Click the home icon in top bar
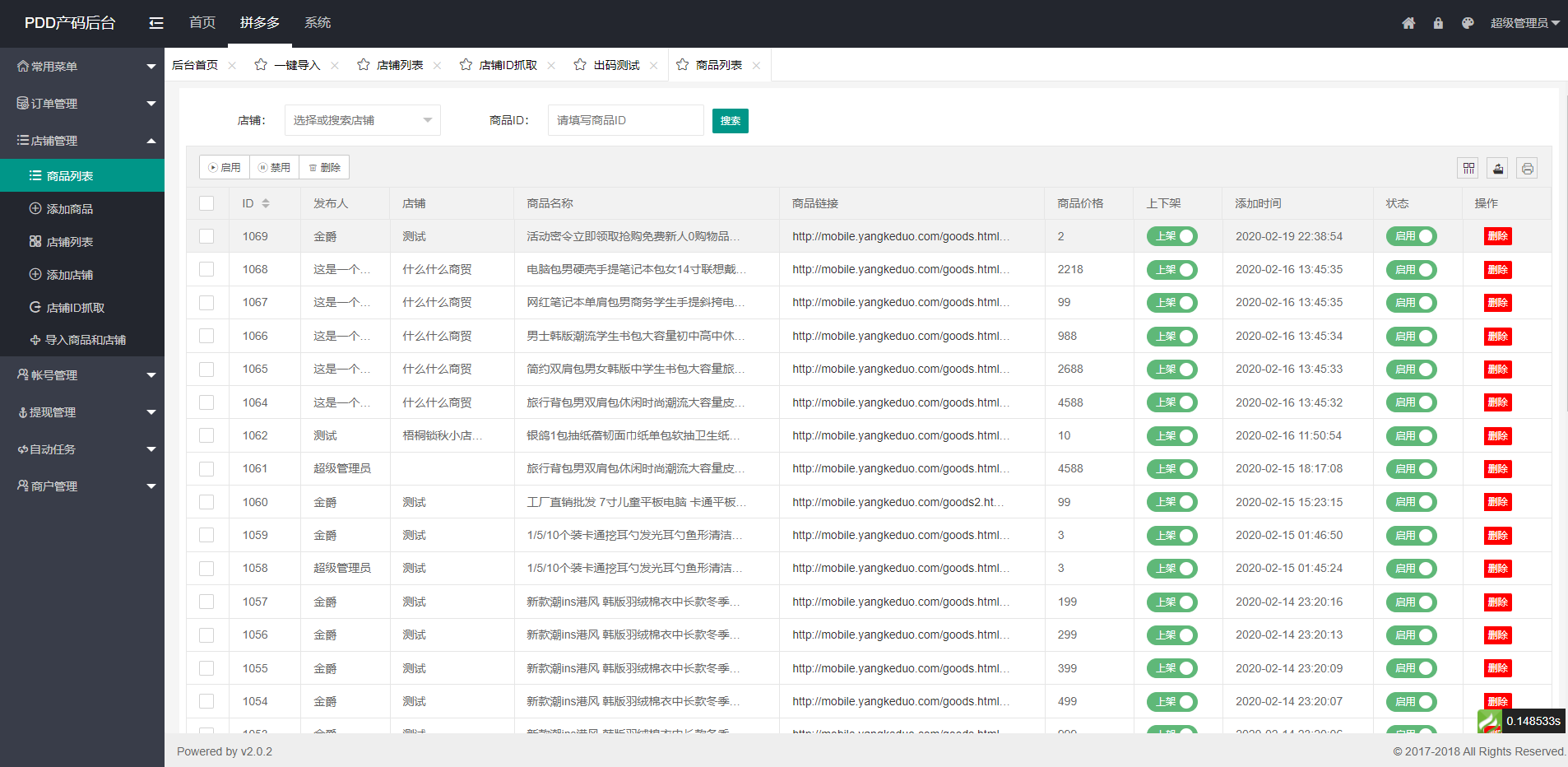This screenshot has height=767, width=1568. tap(1408, 23)
